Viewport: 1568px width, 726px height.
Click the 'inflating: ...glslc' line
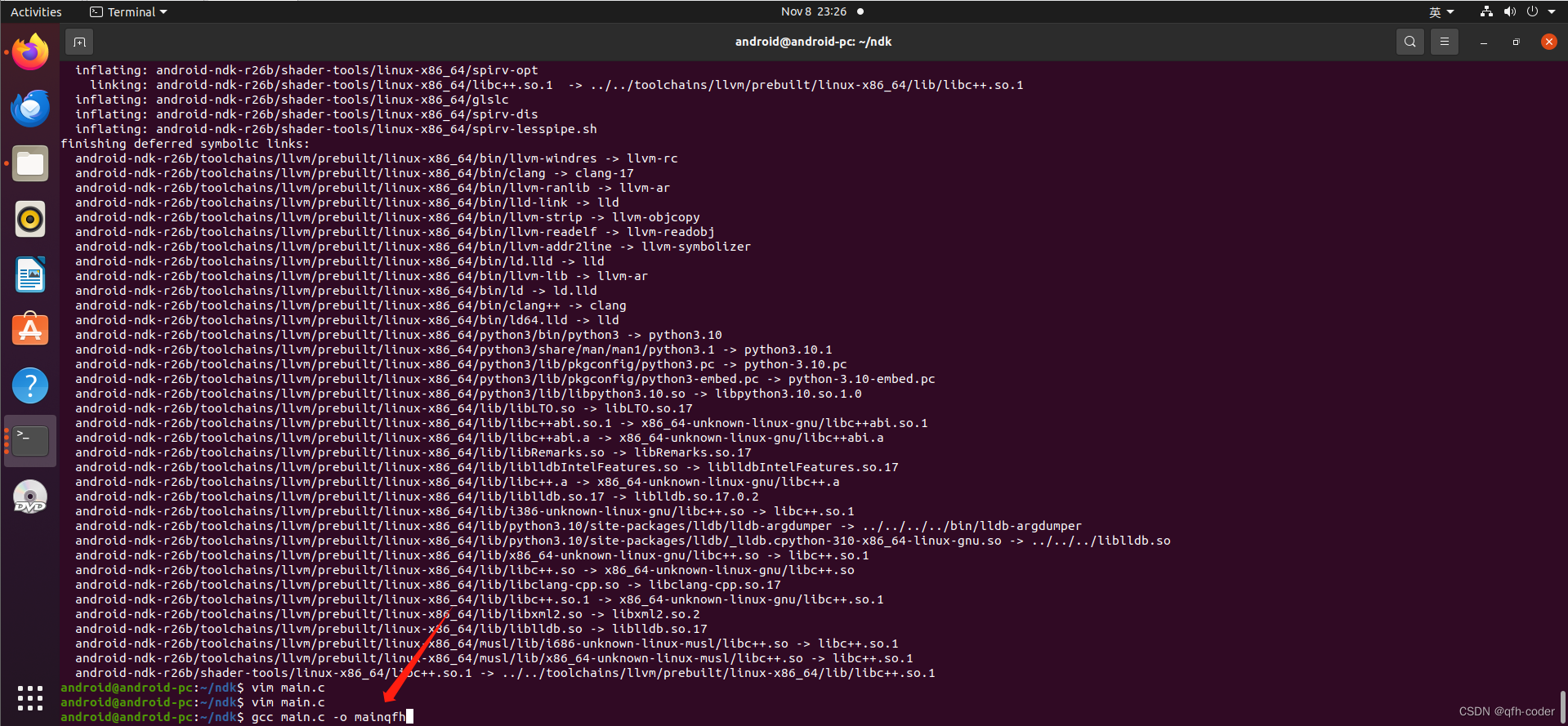click(x=292, y=100)
